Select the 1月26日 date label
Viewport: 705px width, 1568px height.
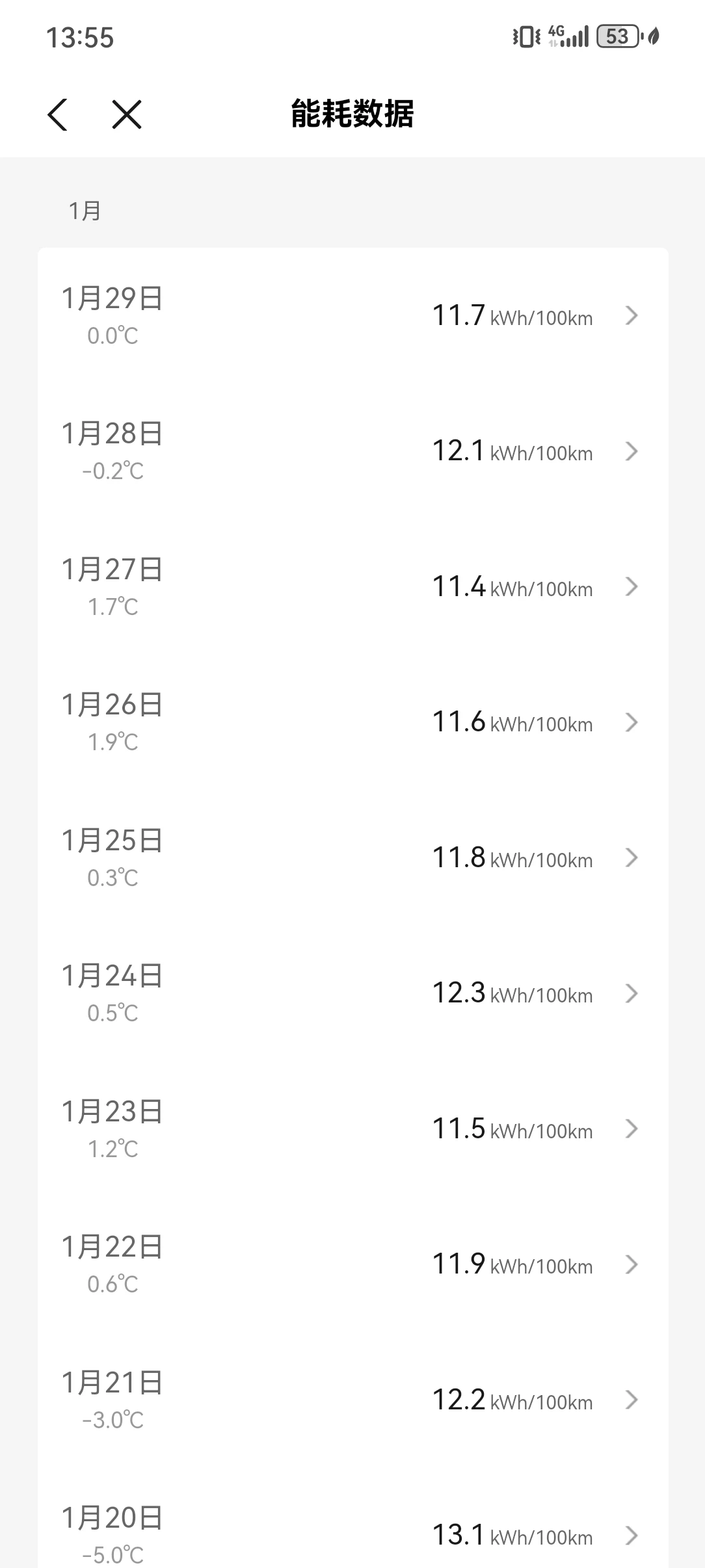click(x=112, y=705)
